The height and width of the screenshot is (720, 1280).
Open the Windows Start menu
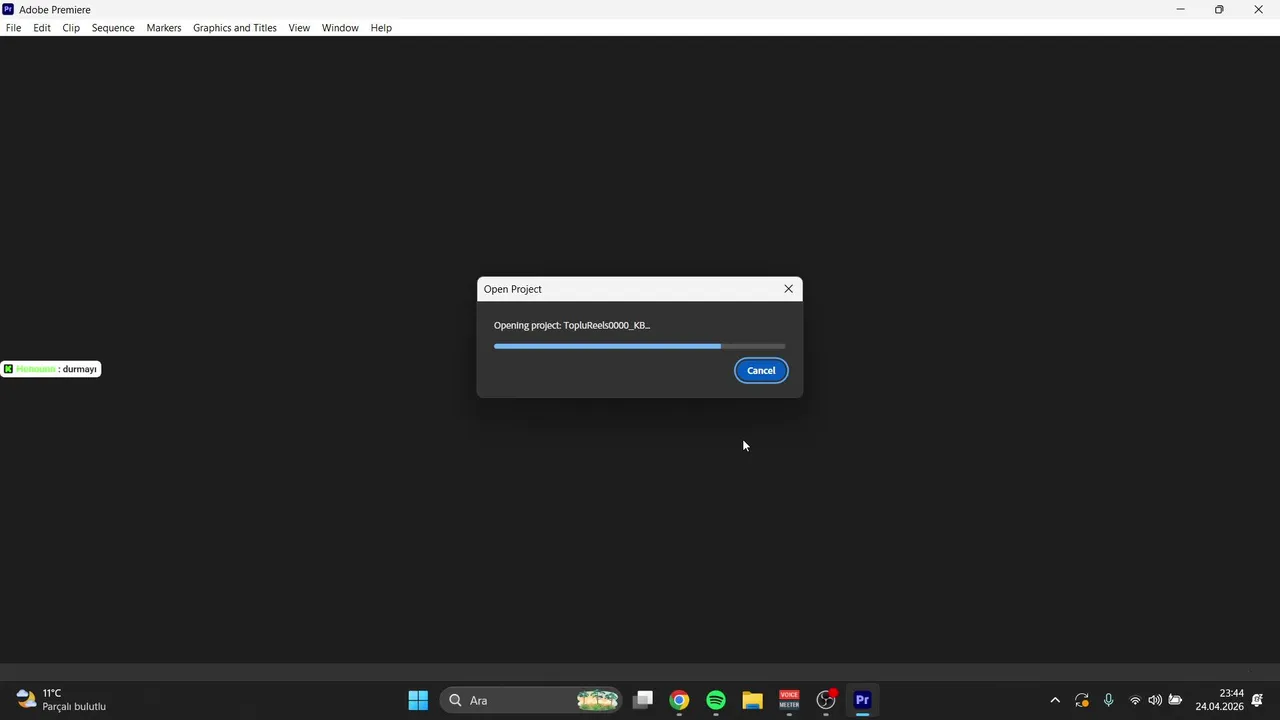(x=418, y=700)
